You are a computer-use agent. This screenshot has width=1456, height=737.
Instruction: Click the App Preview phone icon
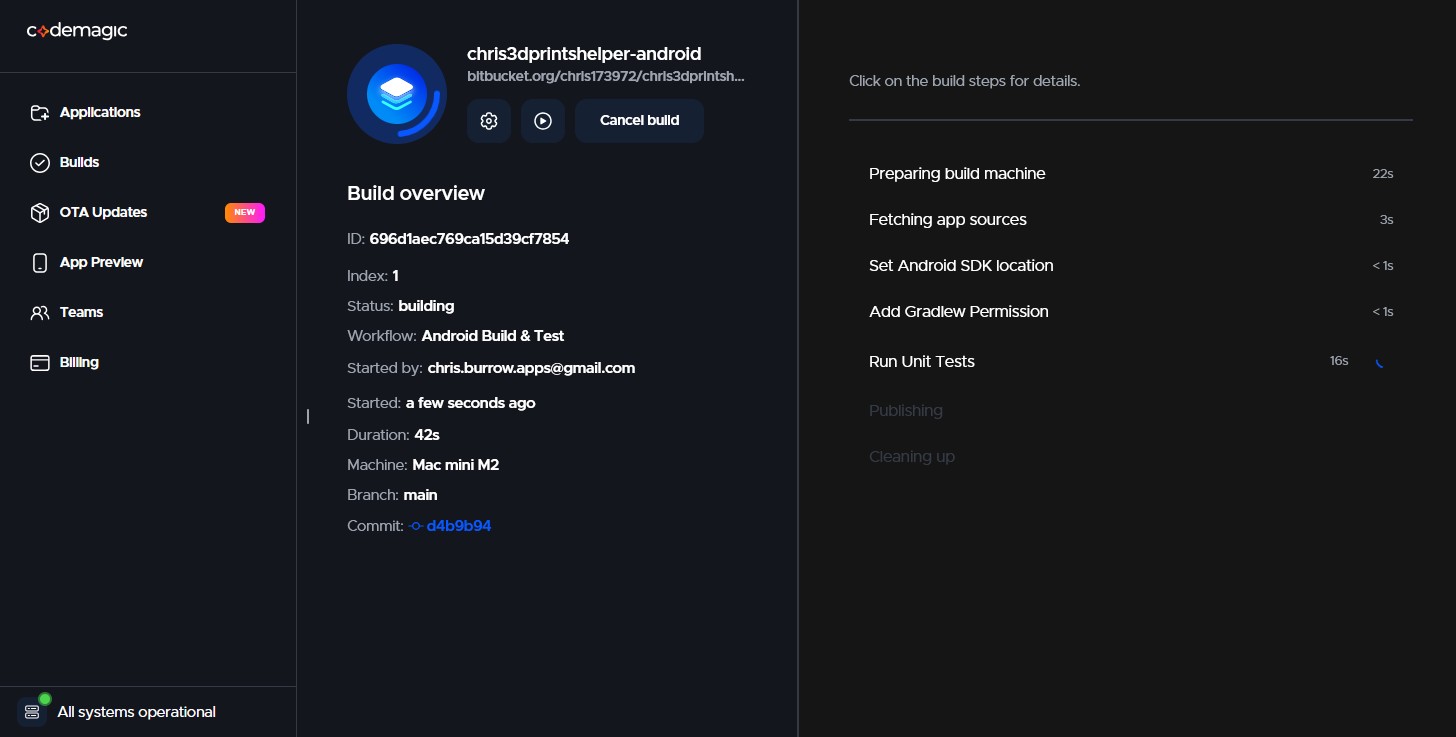pyautogui.click(x=40, y=262)
